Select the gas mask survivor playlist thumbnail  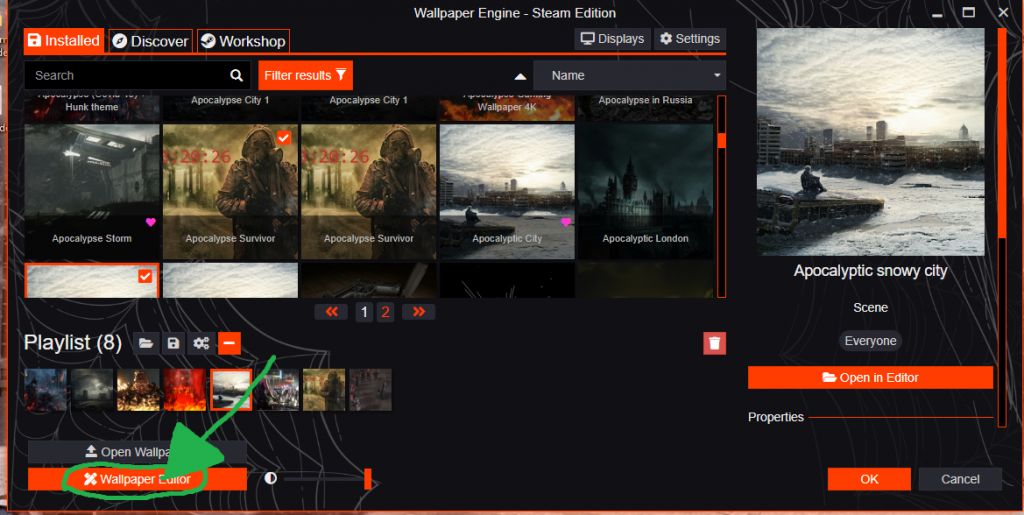pos(324,390)
